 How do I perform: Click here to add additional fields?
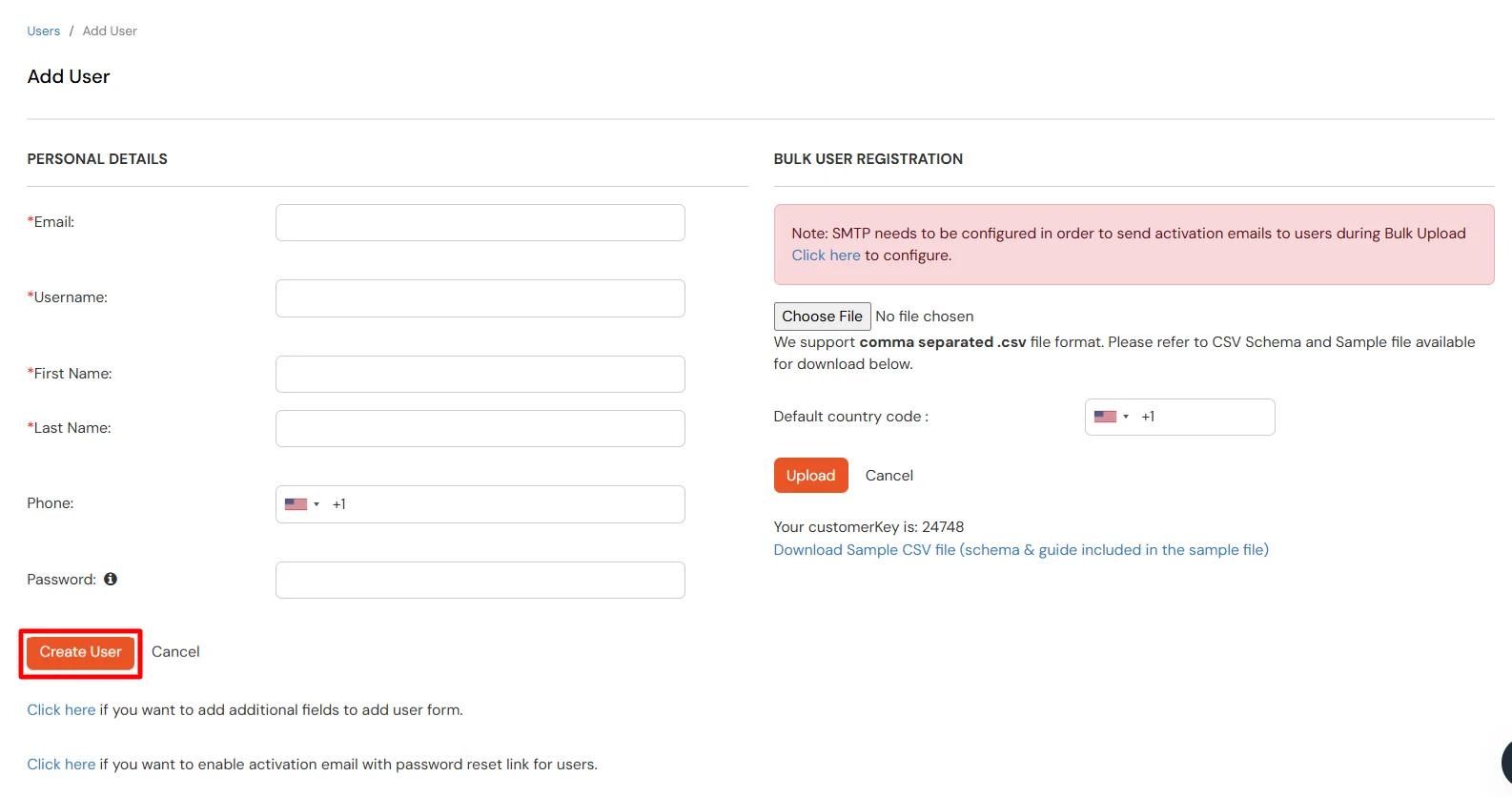click(x=60, y=709)
